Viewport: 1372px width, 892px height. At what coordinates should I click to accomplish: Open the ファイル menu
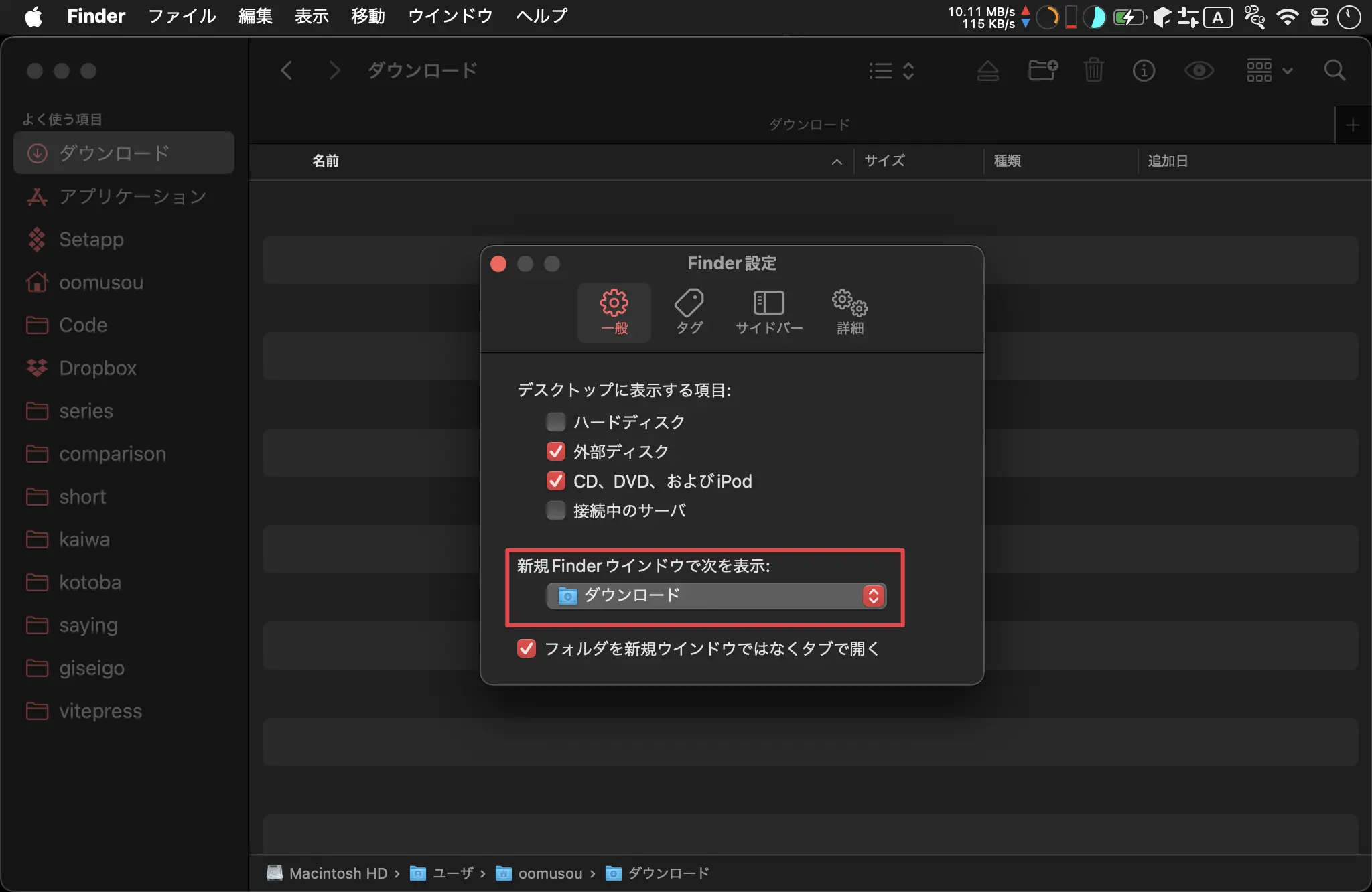[182, 17]
